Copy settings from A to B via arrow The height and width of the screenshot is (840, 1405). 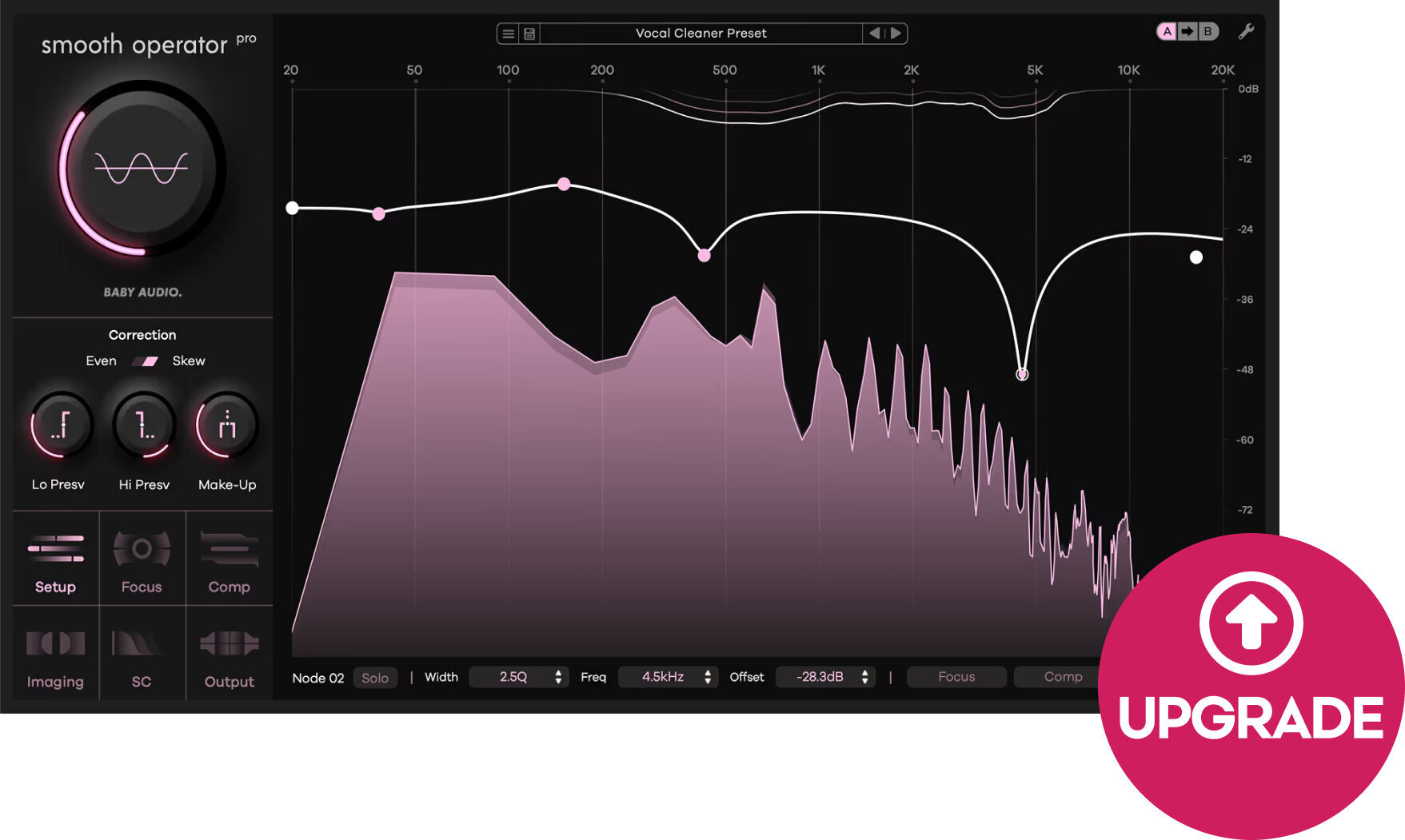click(1187, 32)
